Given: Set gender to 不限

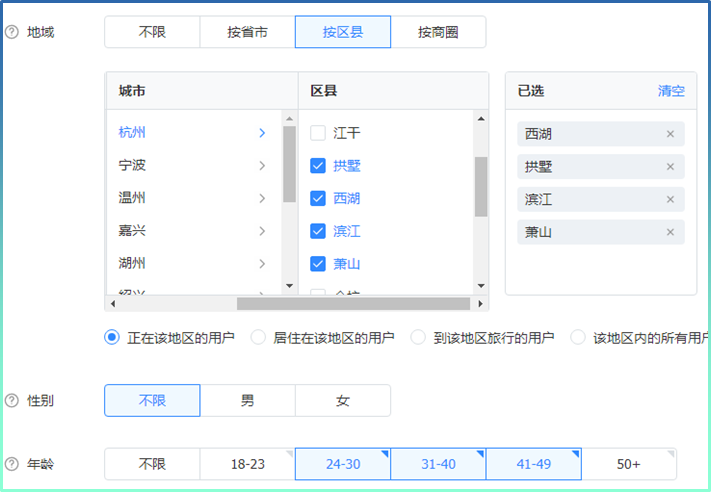Looking at the screenshot, I should point(152,400).
